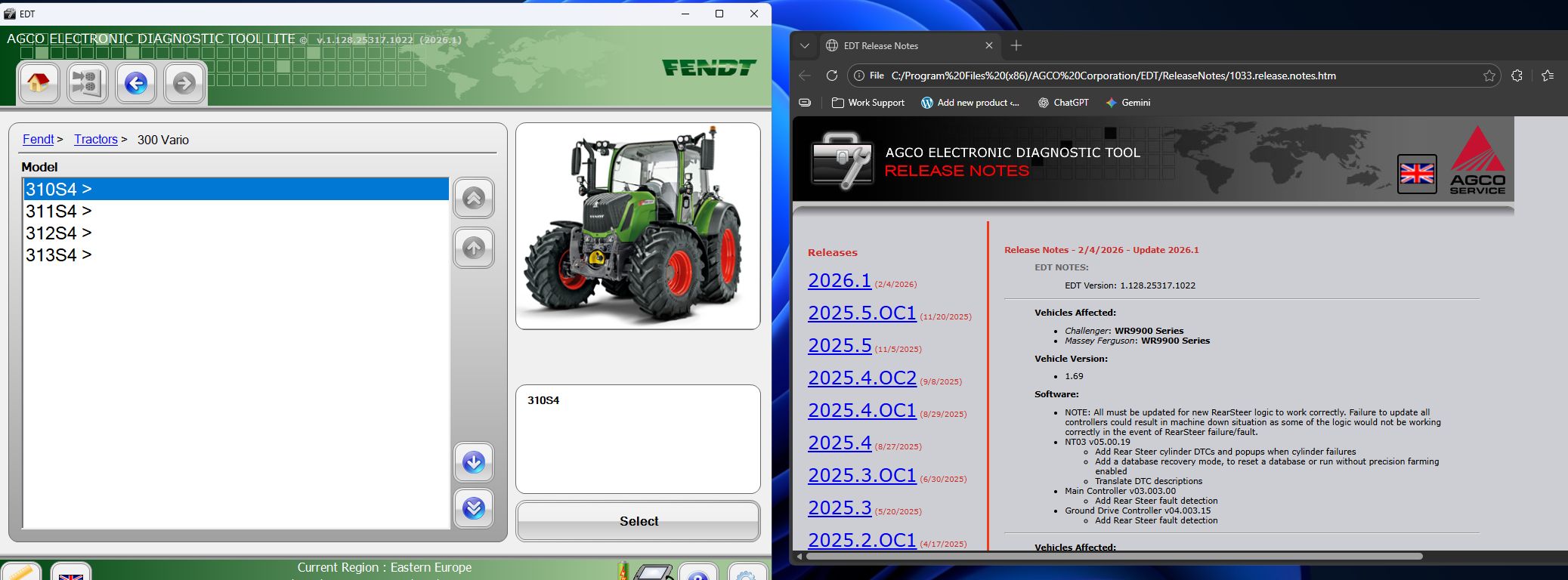Open release 2025.5 notes link

click(840, 345)
